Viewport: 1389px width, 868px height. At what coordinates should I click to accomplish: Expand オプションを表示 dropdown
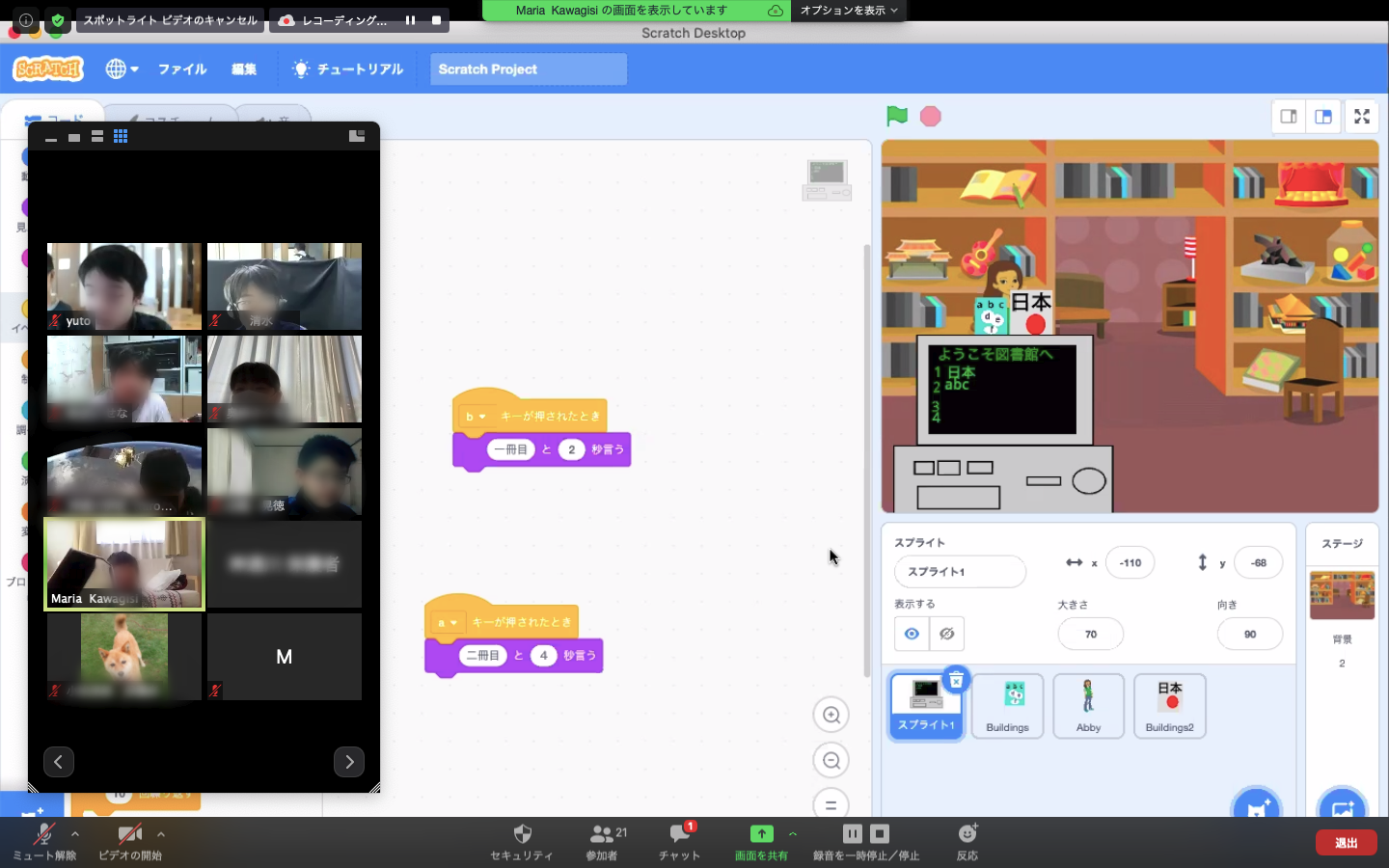[x=849, y=11]
